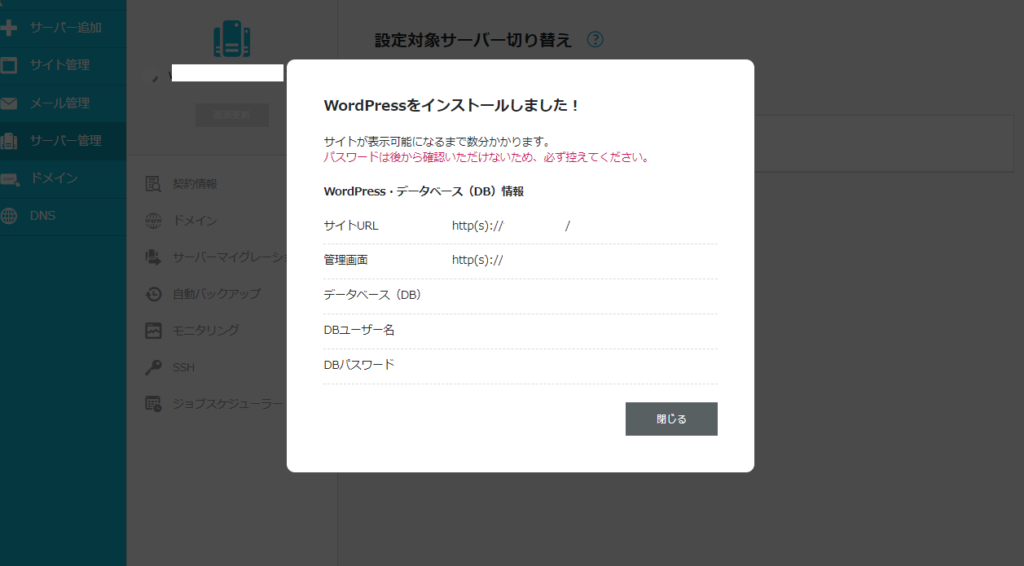Click the WordPressをインストールしました！ heading
Viewport: 1024px width, 566px height.
point(451,106)
